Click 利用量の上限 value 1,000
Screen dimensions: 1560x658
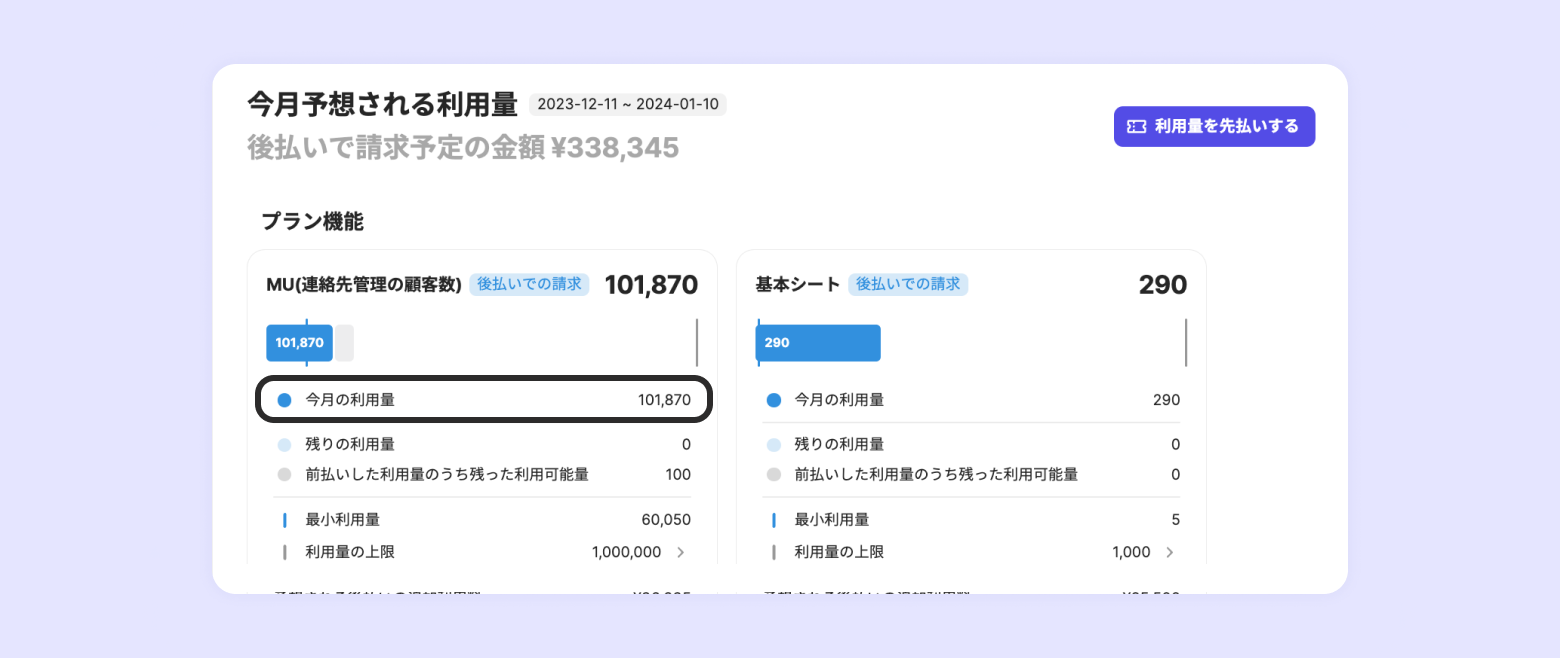(x=1131, y=552)
